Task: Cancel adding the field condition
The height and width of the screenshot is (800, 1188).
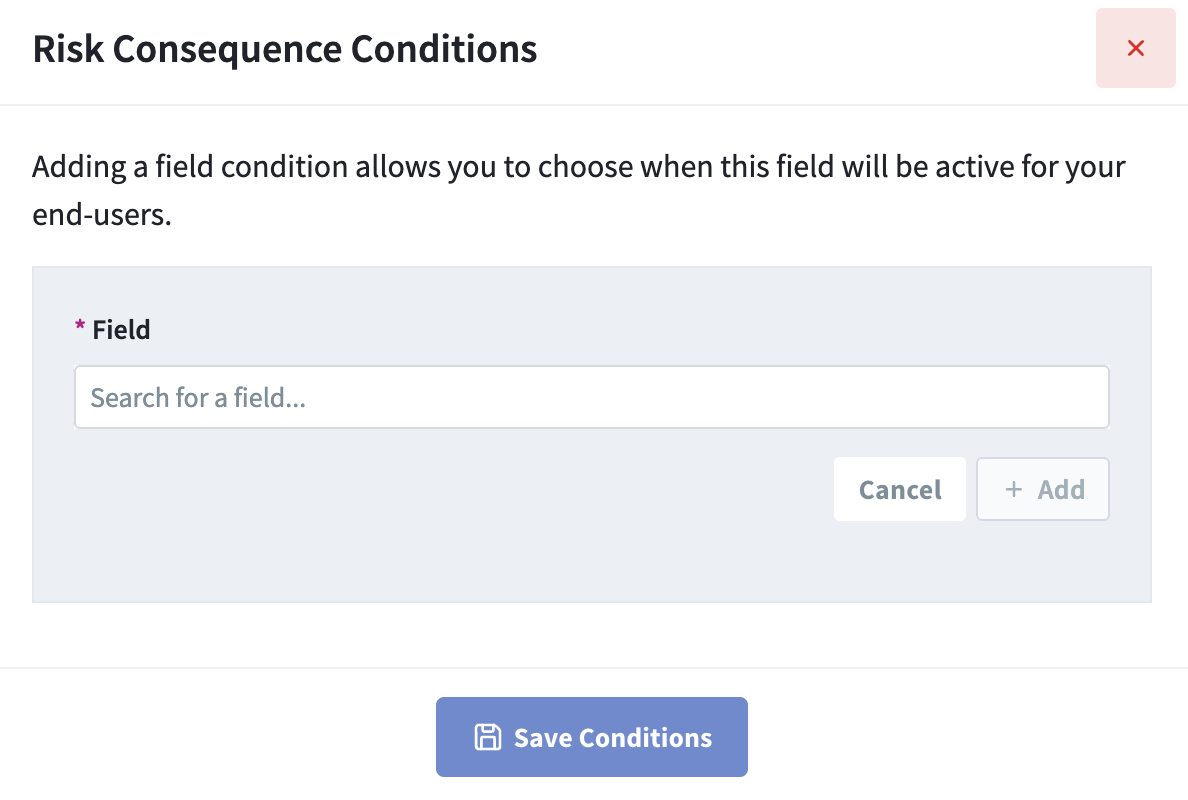Action: click(x=899, y=489)
